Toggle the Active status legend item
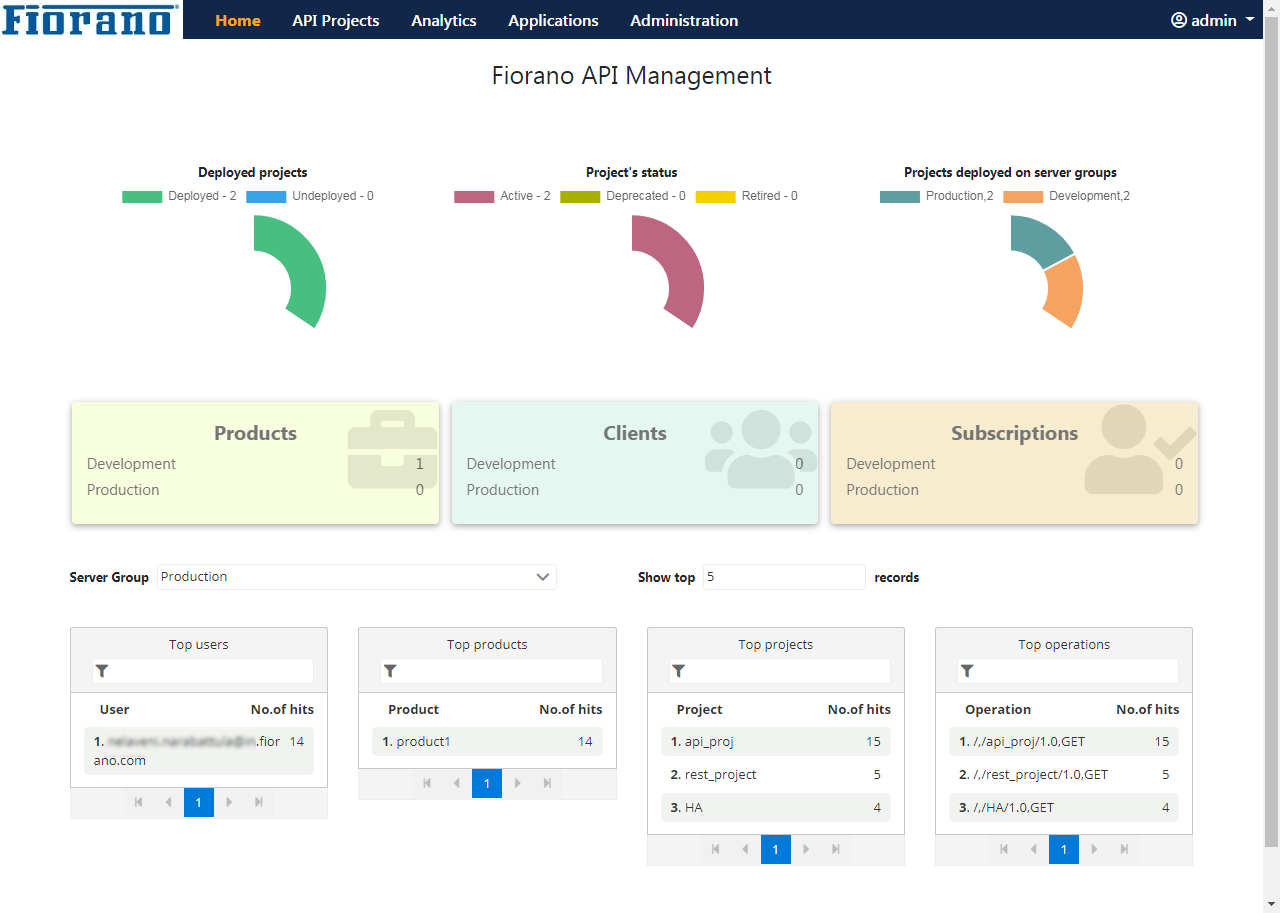The image size is (1280, 913). [502, 196]
